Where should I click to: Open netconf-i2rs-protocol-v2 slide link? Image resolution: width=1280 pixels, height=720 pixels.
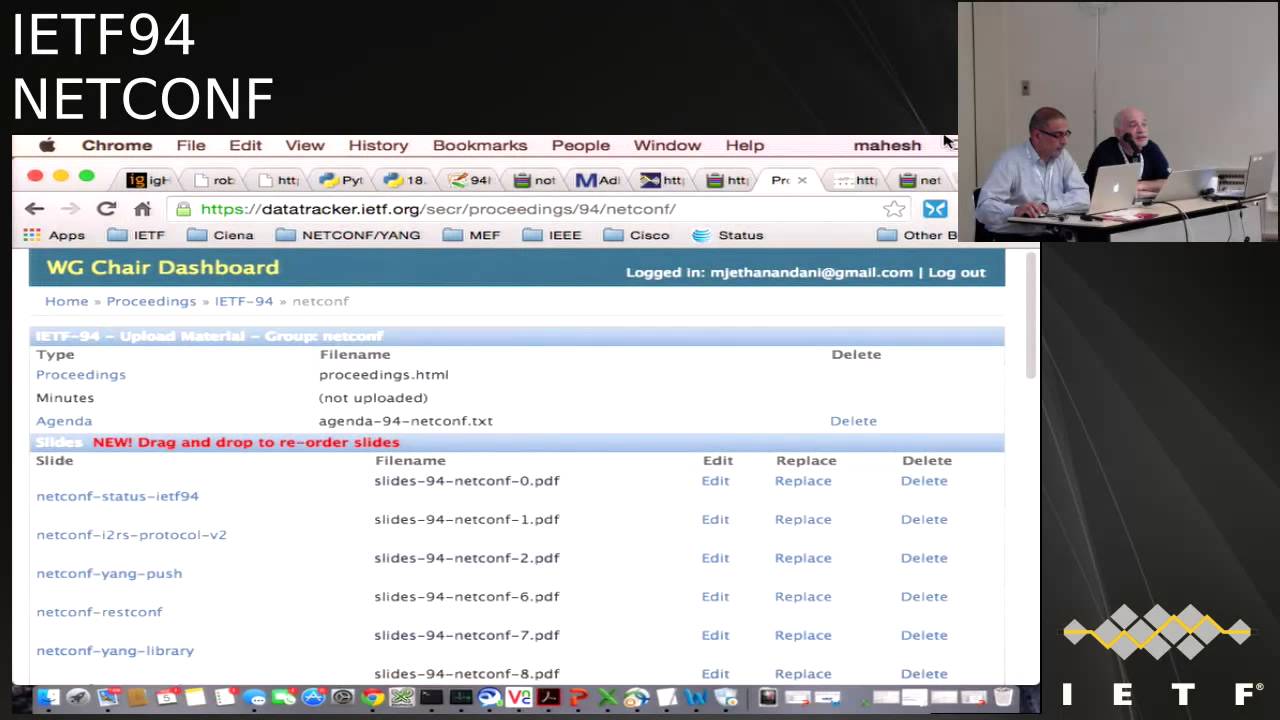click(x=131, y=535)
